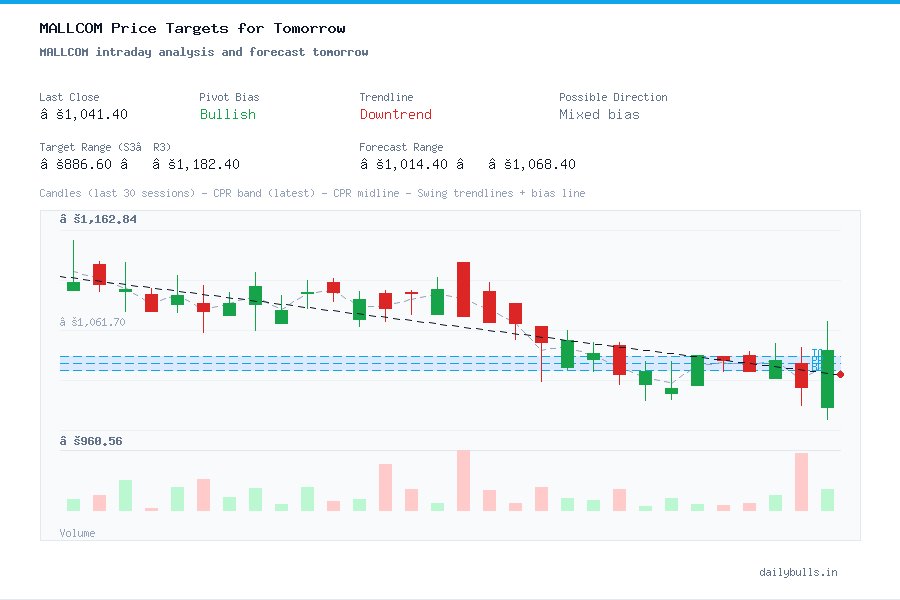Click the 1,068.40 forecast upper value
900x600 pixels.
[x=532, y=164]
